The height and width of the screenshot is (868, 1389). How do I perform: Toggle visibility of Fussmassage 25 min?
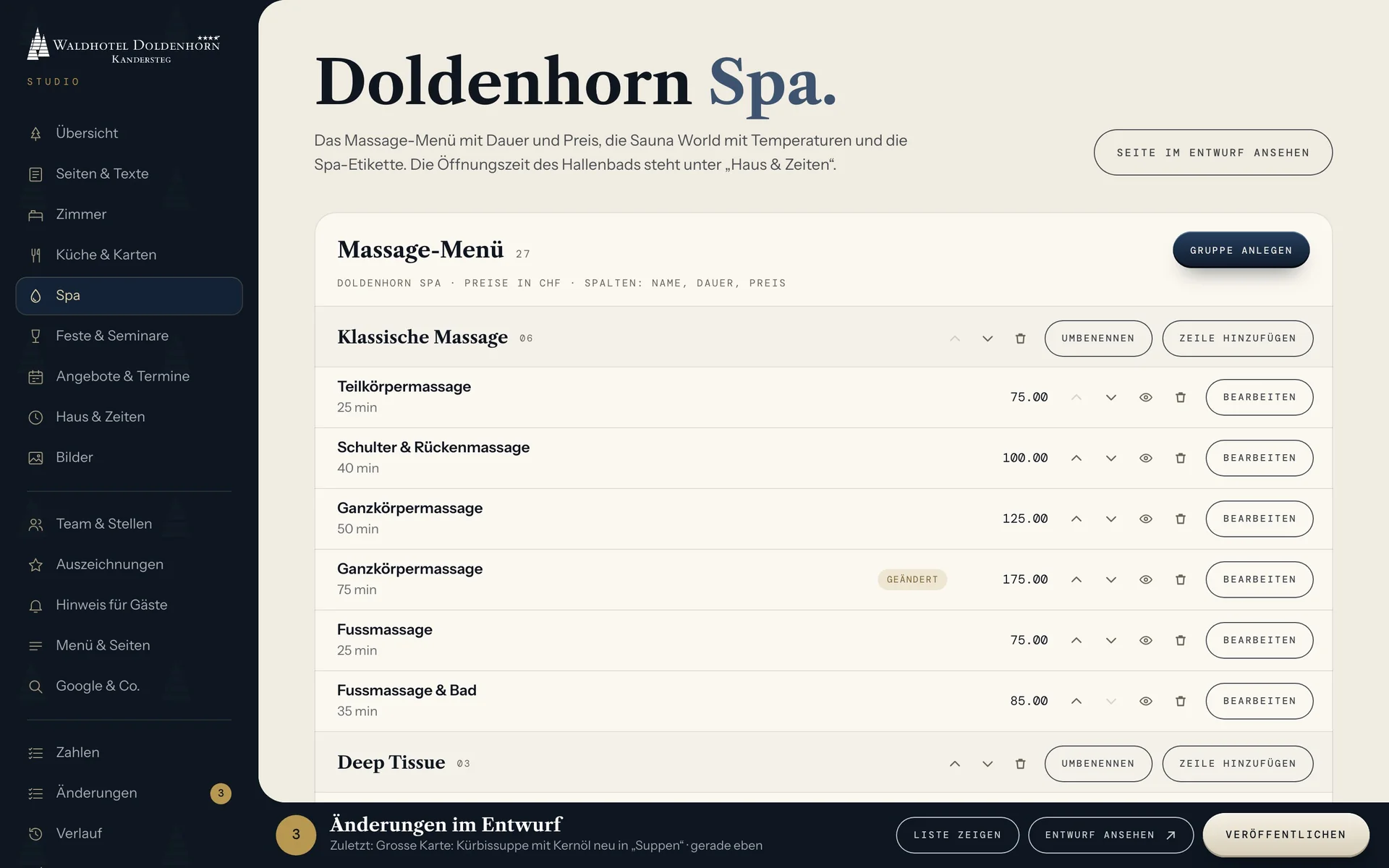click(x=1146, y=640)
